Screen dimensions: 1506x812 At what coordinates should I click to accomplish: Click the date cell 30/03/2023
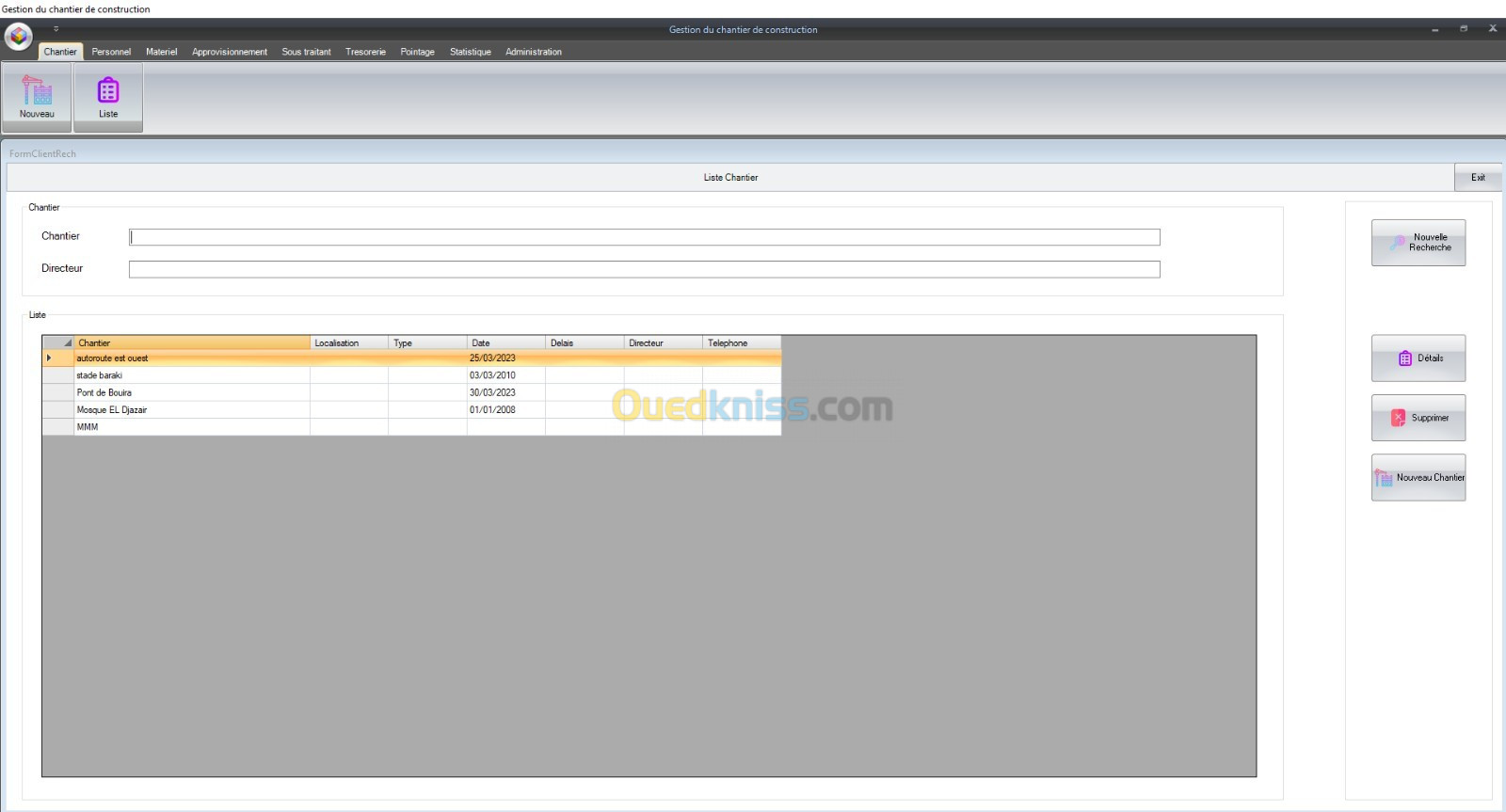pyautogui.click(x=506, y=392)
